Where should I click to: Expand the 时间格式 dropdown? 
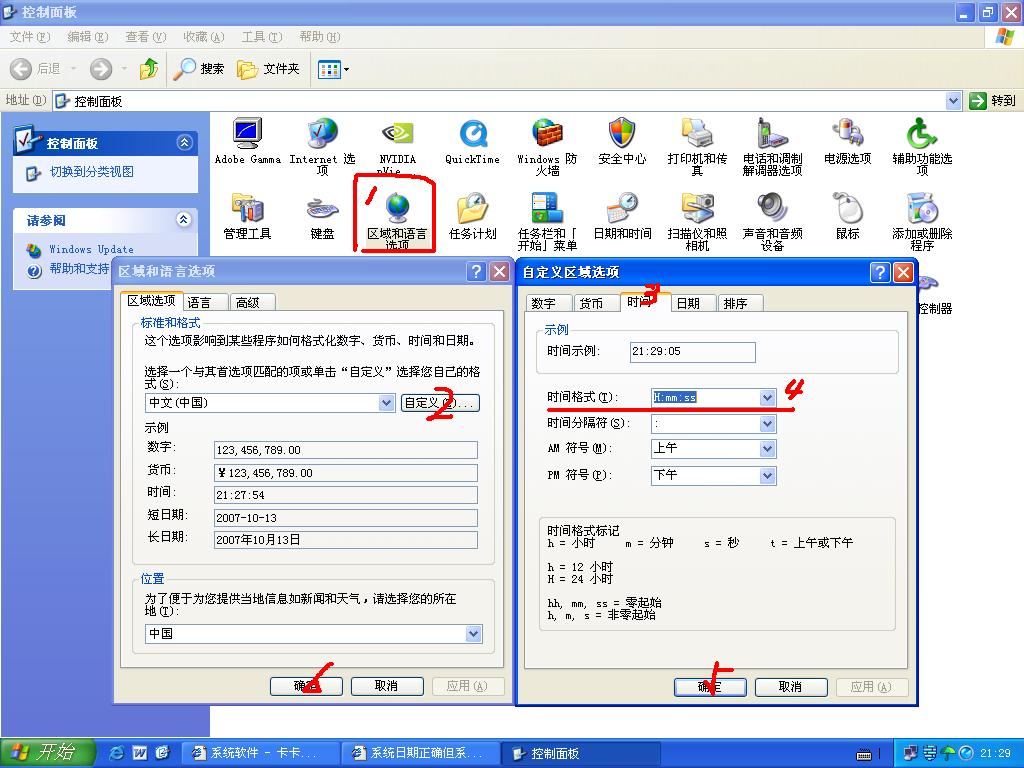[x=767, y=397]
